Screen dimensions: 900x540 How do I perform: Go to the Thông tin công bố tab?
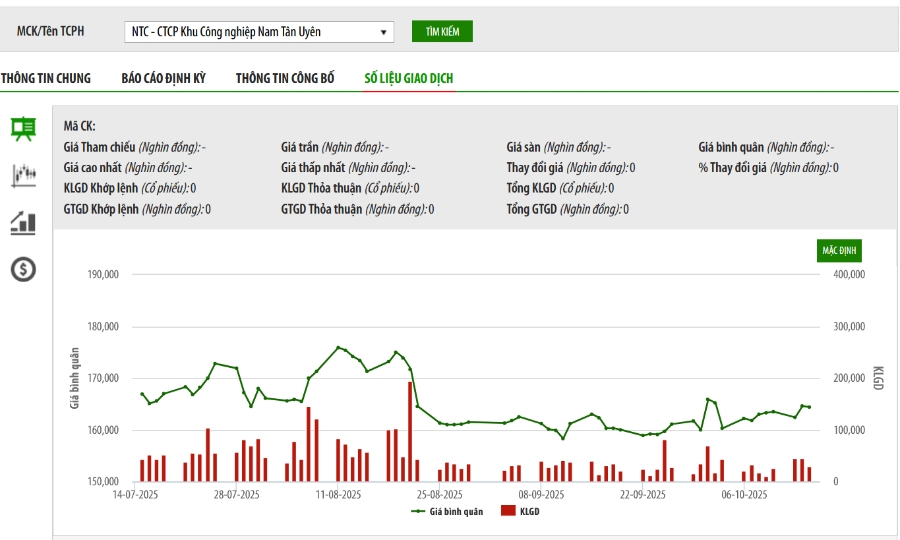click(x=285, y=78)
